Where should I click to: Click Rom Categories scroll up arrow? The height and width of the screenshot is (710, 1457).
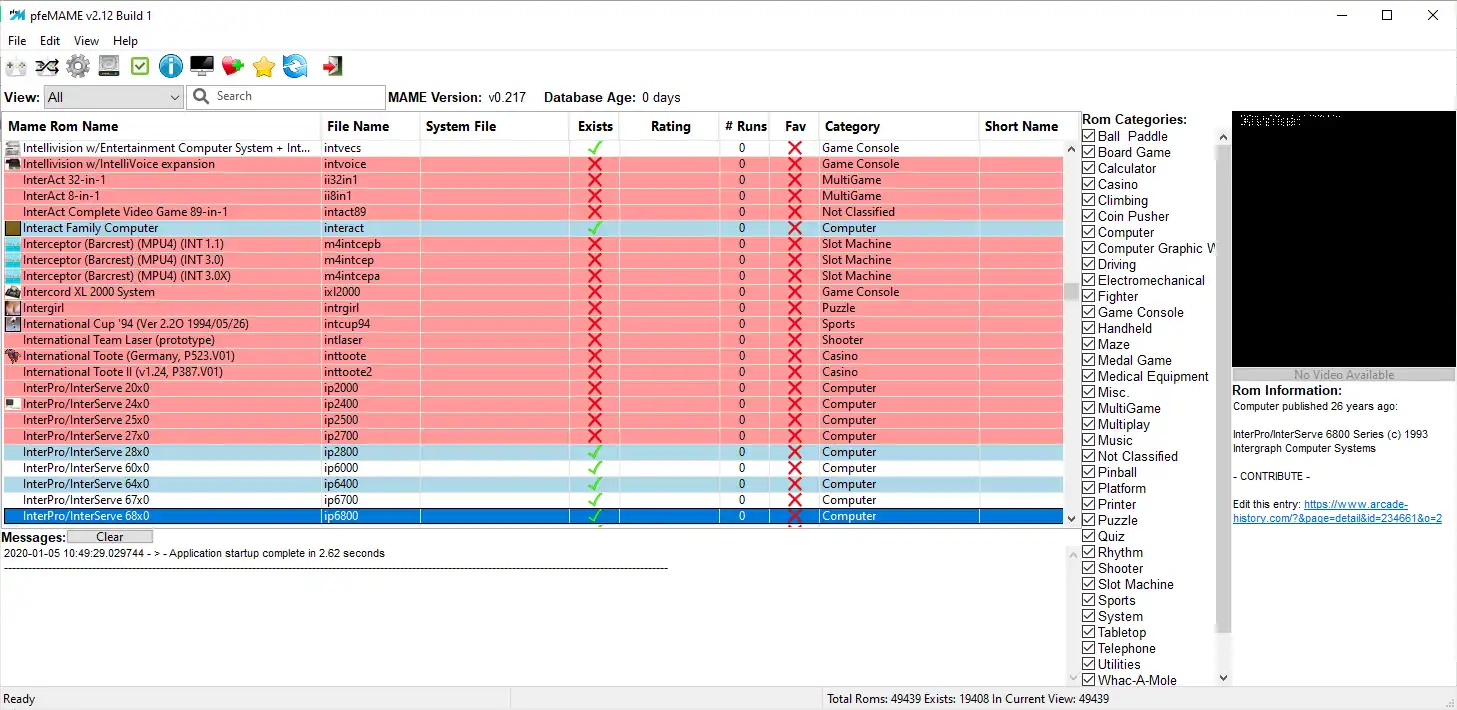tap(1223, 137)
